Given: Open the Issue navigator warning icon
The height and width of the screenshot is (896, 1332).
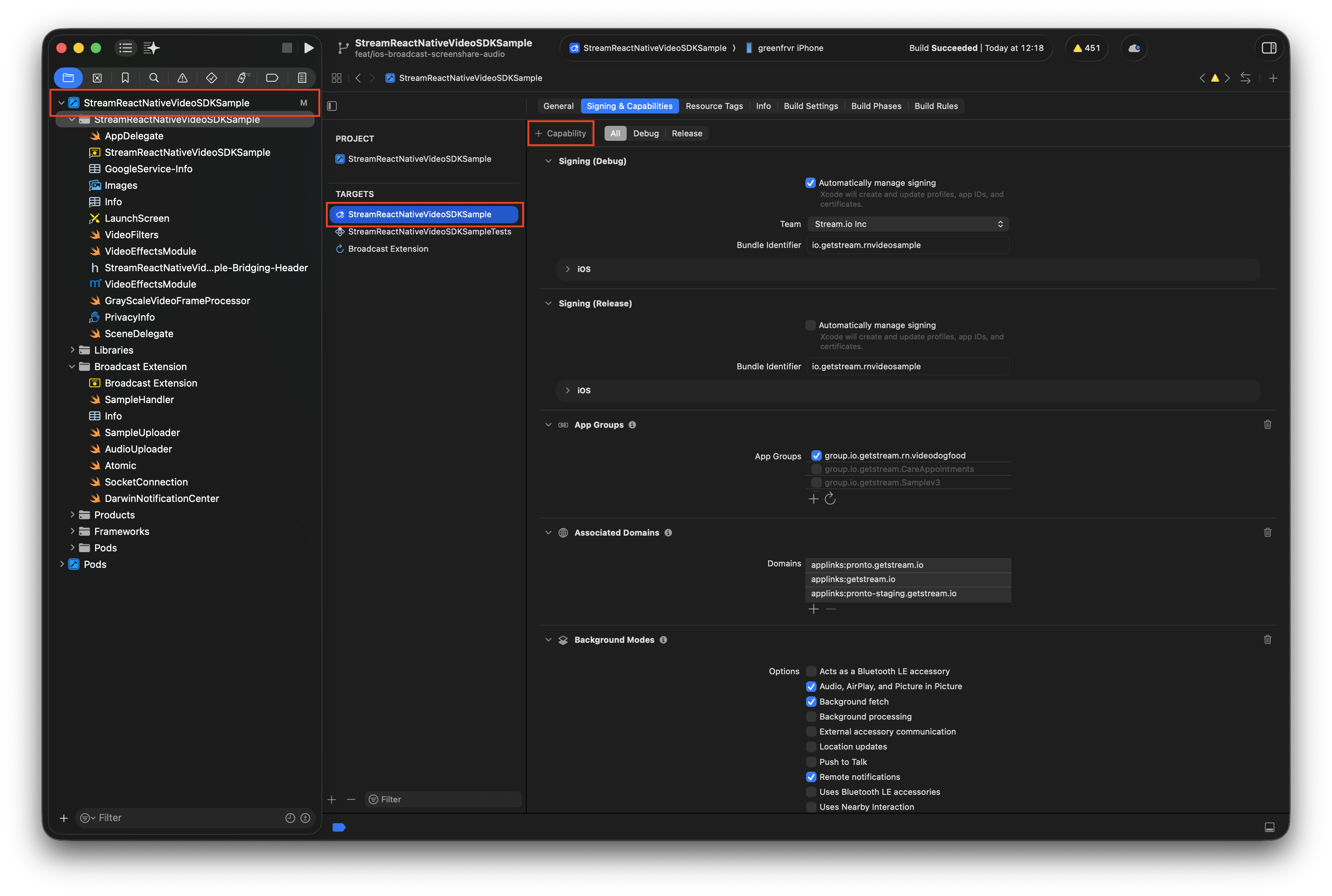Looking at the screenshot, I should [x=182, y=78].
